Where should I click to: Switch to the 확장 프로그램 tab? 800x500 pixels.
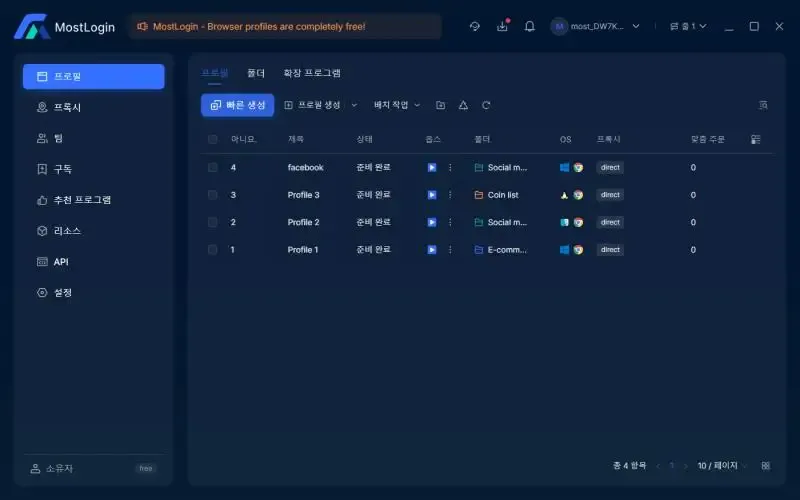[312, 73]
